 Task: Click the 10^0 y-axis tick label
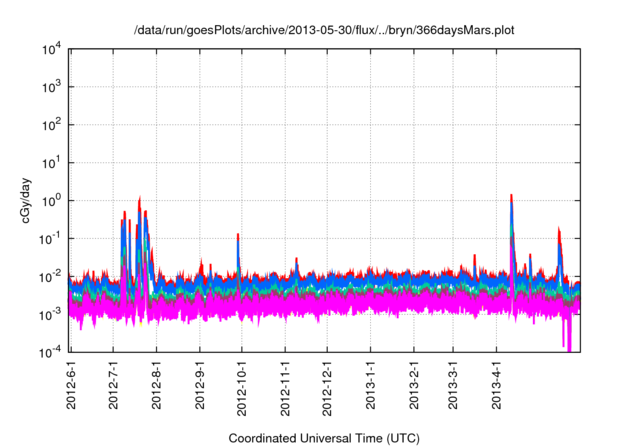coord(50,200)
